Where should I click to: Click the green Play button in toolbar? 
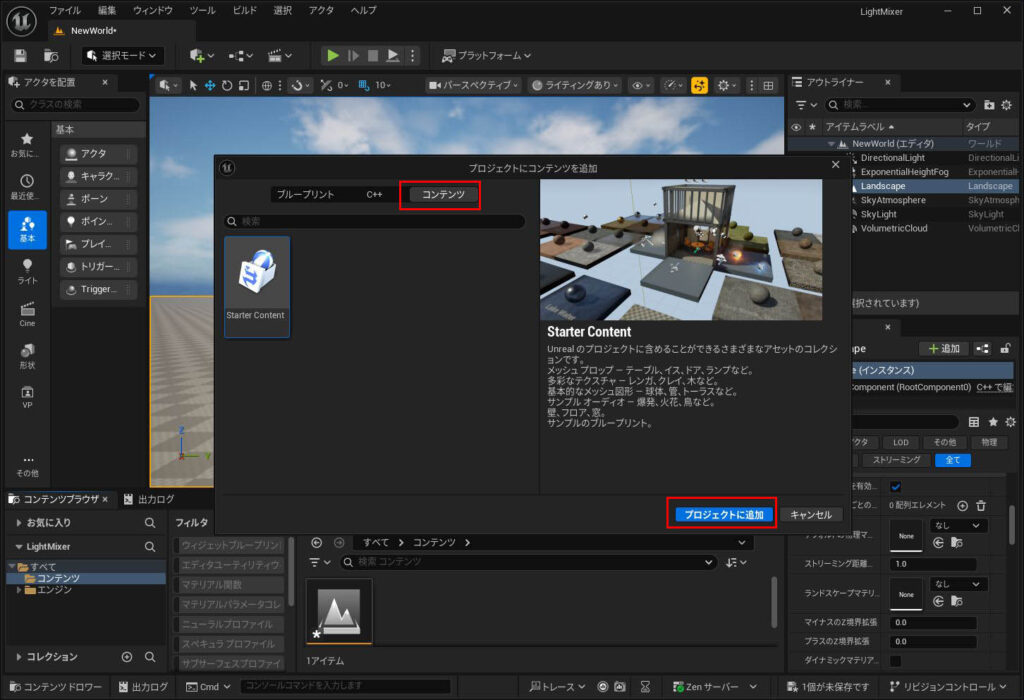tap(333, 56)
